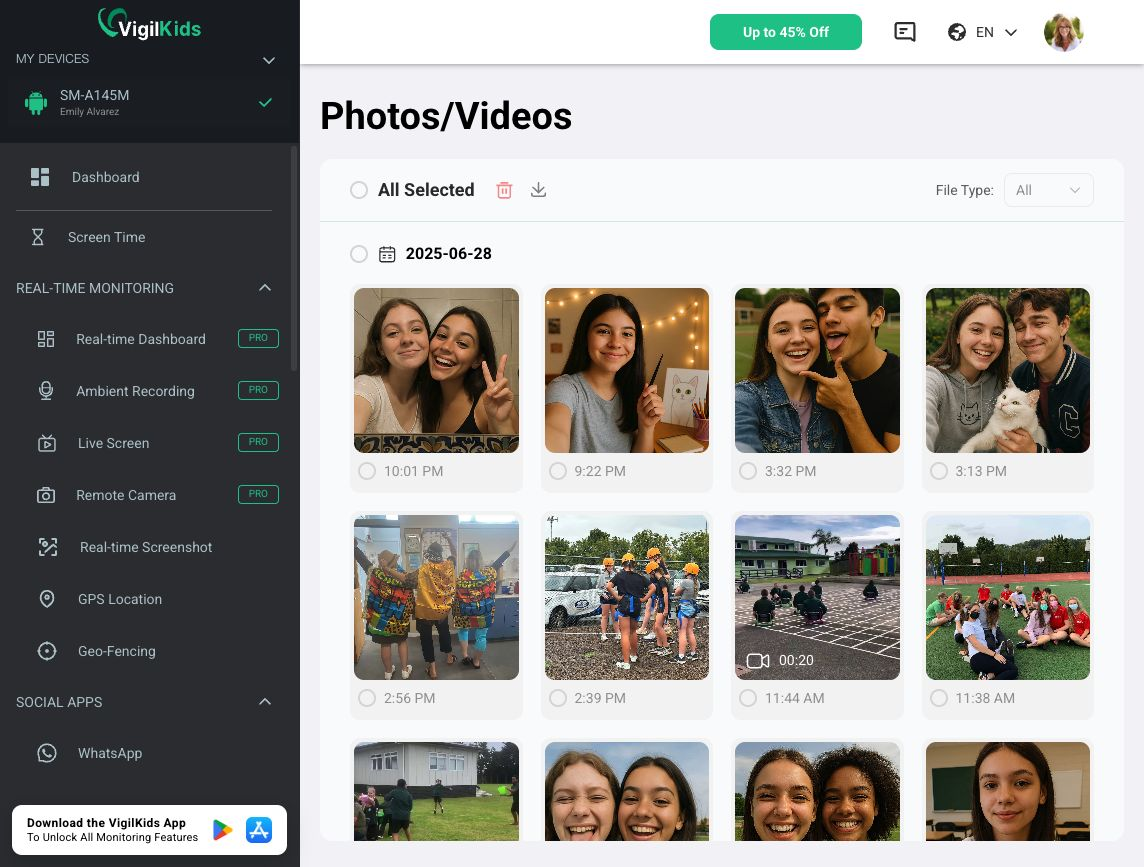Click the Ambient Recording microphone icon
The width and height of the screenshot is (1144, 867).
tap(46, 391)
